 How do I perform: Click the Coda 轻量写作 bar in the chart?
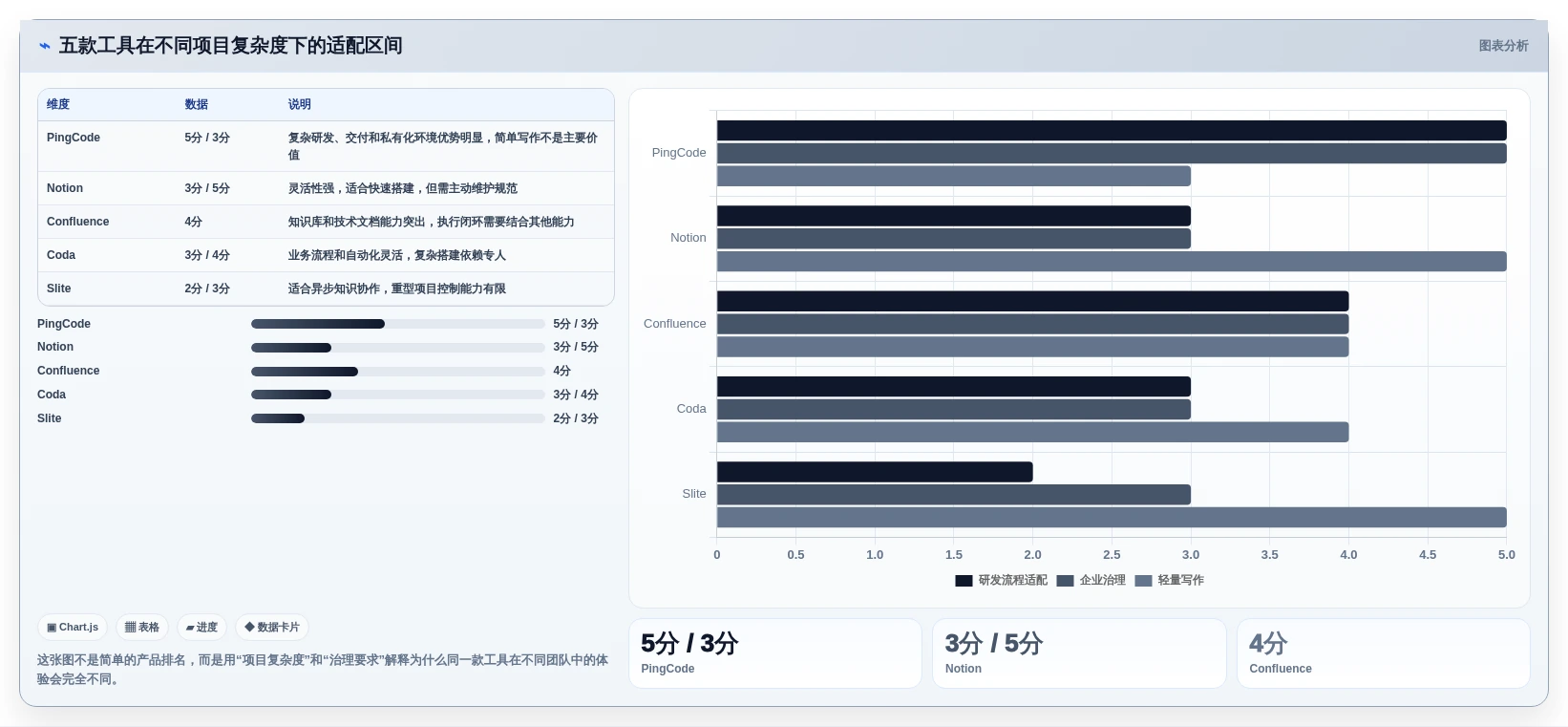[x=1032, y=432]
